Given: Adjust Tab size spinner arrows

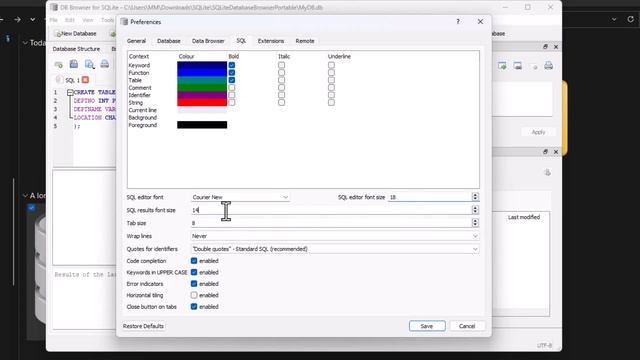Looking at the screenshot, I should [475, 223].
